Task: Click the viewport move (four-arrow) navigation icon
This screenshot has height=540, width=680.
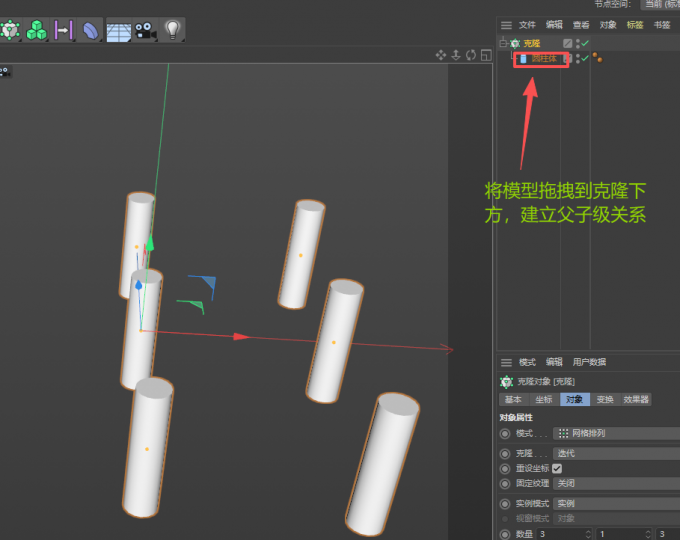Action: tap(441, 55)
